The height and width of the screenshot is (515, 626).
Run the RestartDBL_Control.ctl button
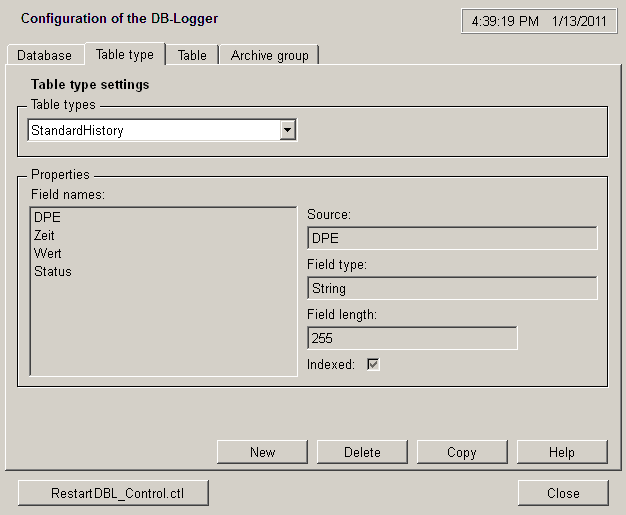[114, 493]
